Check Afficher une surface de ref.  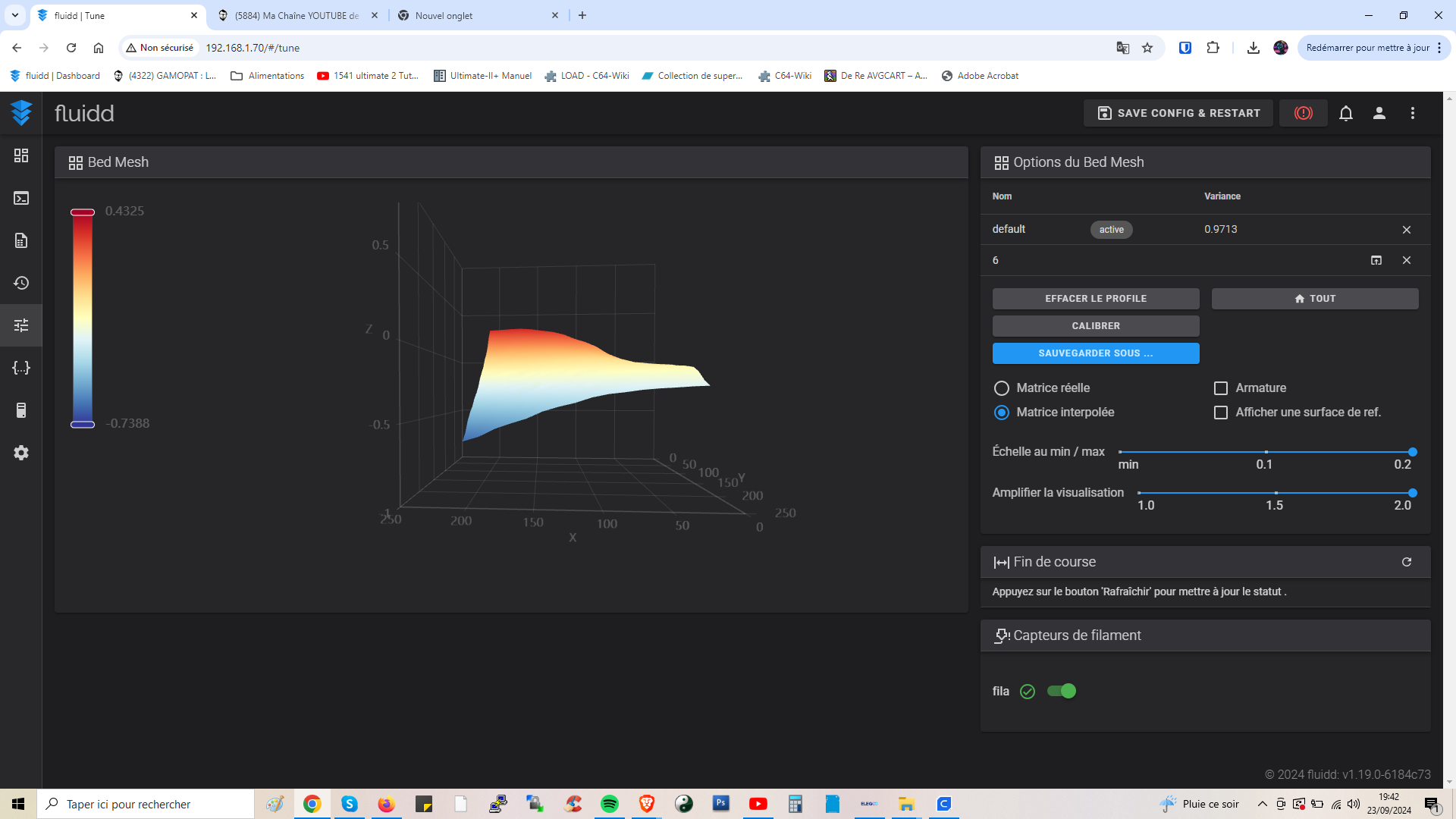pos(1220,413)
